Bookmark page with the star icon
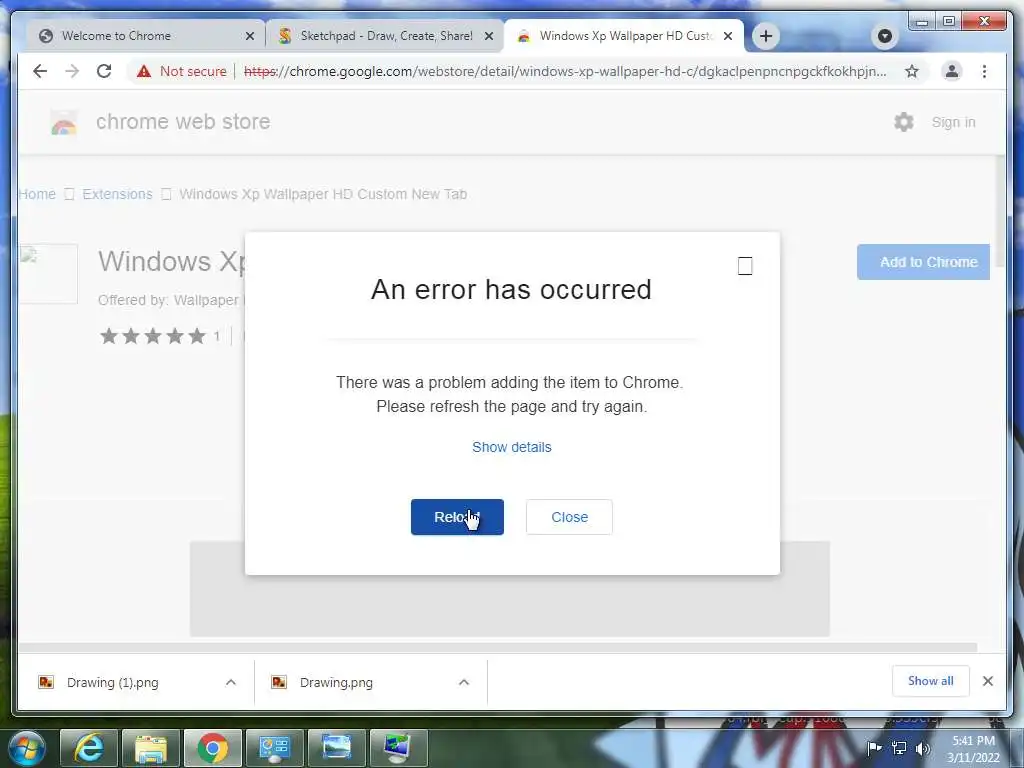 pyautogui.click(x=912, y=71)
